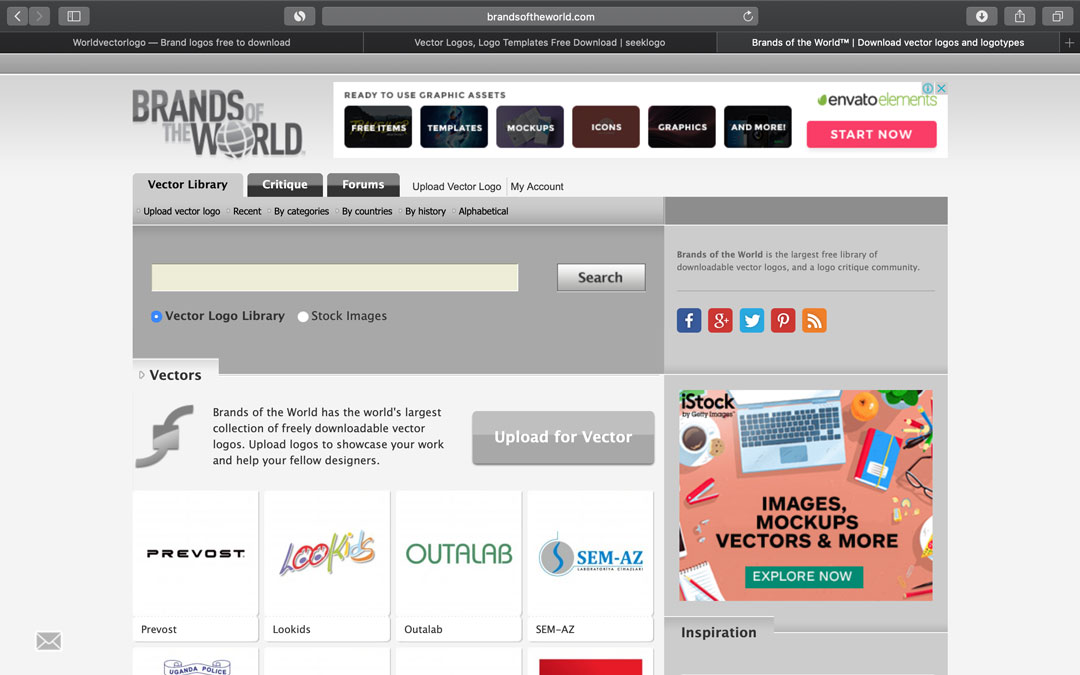Go forward with Safari's forward arrow
The width and height of the screenshot is (1080, 675).
(39, 16)
